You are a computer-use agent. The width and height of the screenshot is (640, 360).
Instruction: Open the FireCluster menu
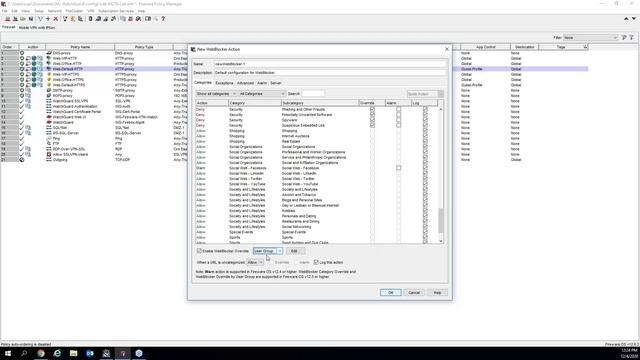(x=74, y=11)
